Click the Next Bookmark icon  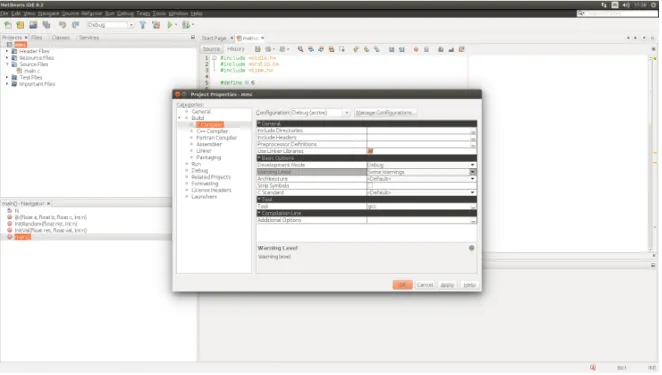coord(366,49)
